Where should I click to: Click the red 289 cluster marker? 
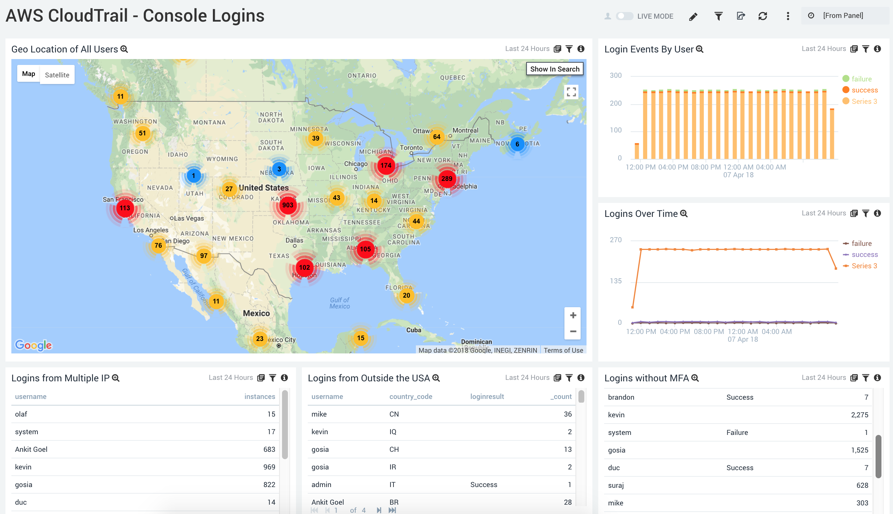pos(447,178)
